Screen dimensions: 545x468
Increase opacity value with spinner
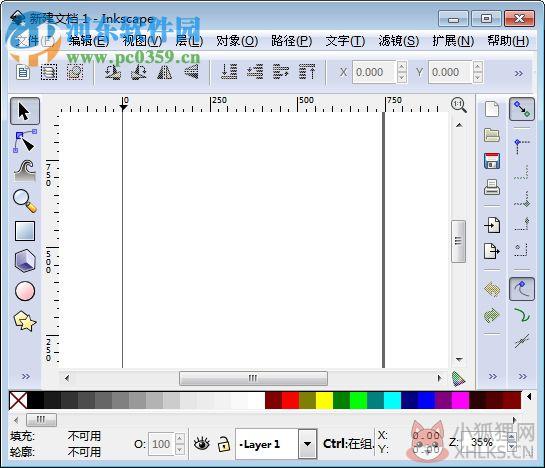click(x=179, y=438)
